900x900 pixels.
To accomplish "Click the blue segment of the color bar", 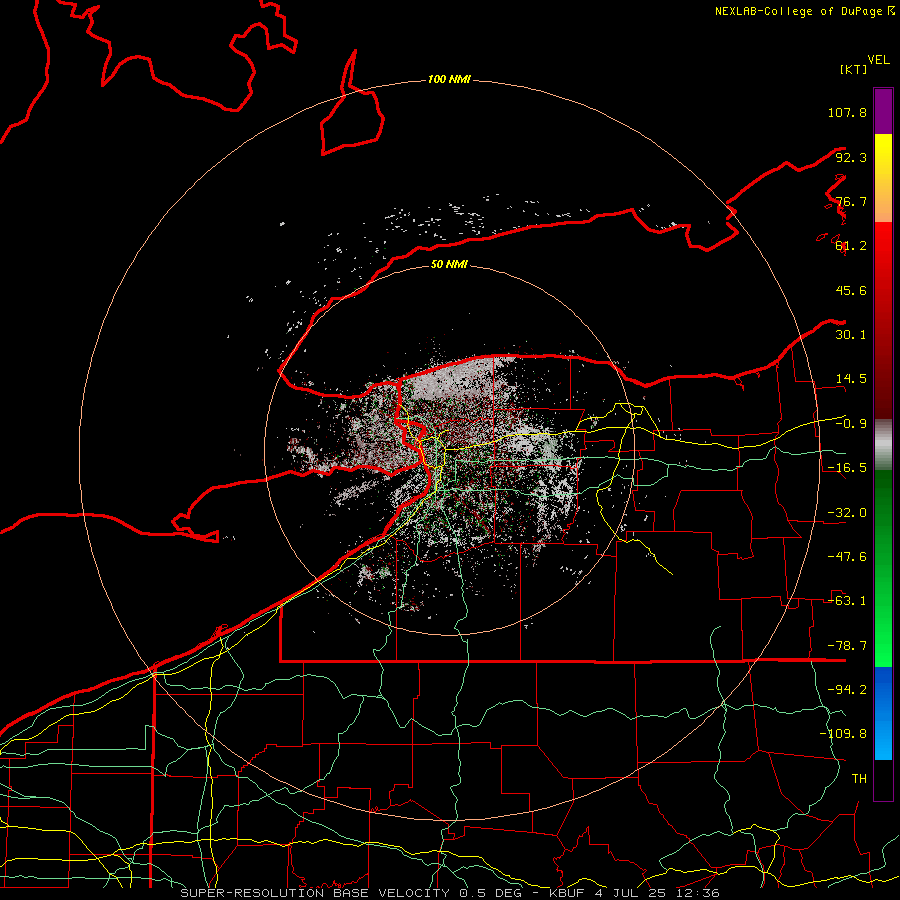I will click(x=883, y=713).
